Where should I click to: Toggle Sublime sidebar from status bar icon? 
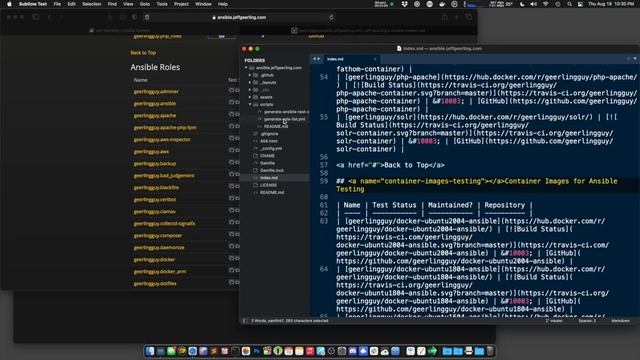coord(245,321)
